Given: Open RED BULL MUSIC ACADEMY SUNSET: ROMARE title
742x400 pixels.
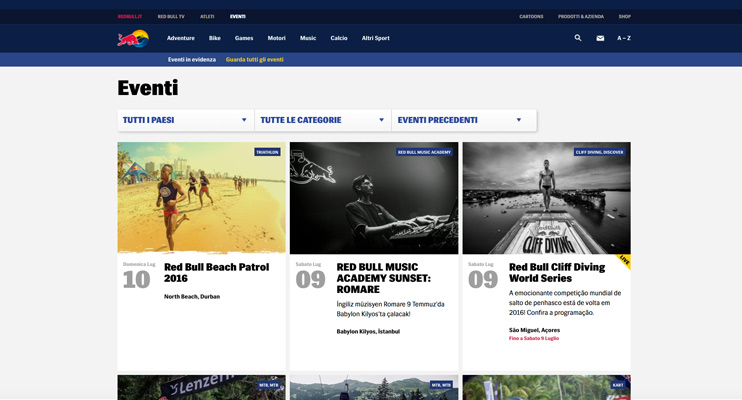Looking at the screenshot, I should (x=384, y=278).
